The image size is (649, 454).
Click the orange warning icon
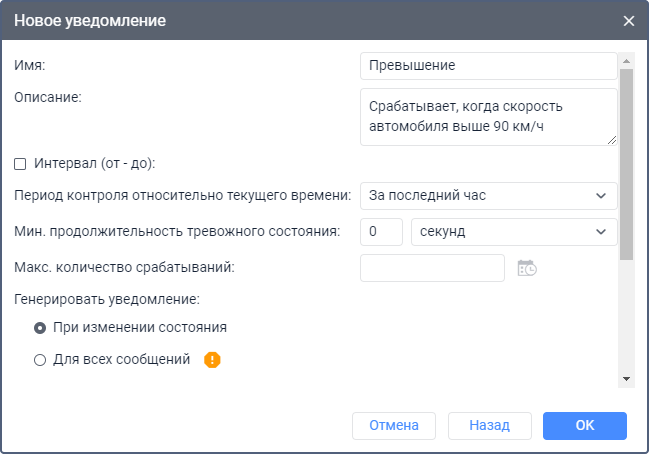point(212,360)
